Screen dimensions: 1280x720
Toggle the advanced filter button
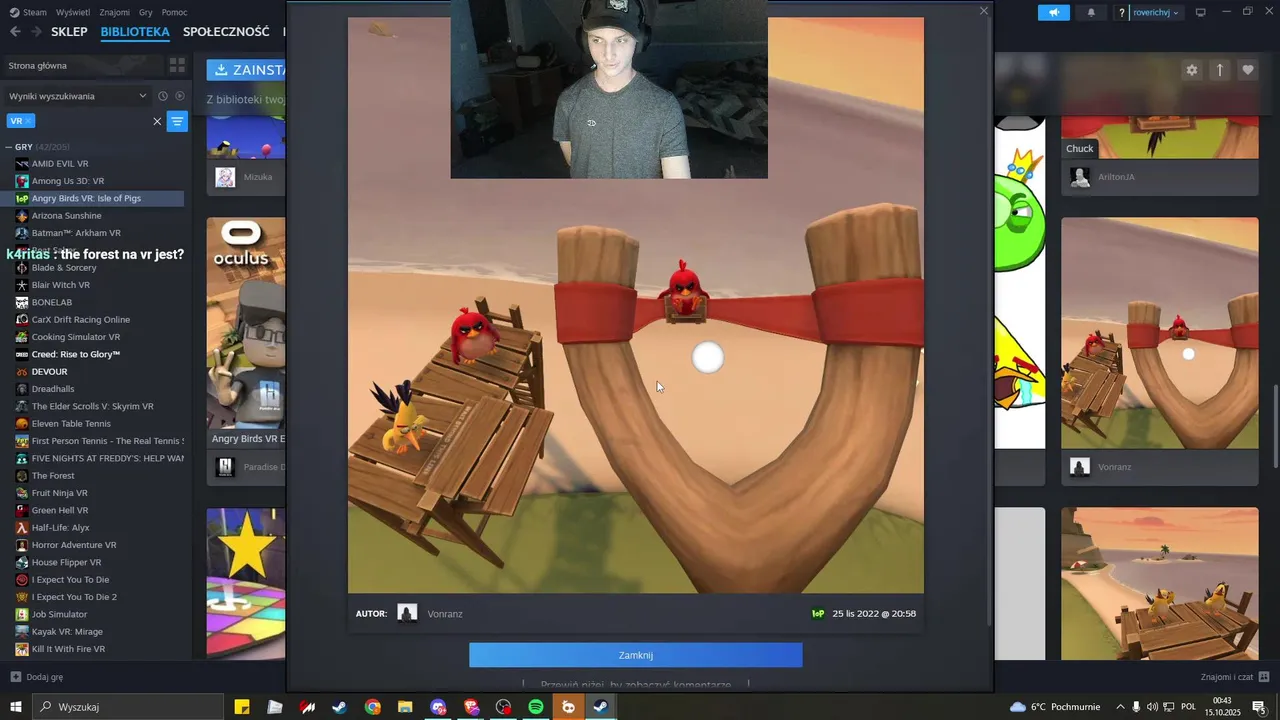tap(177, 121)
